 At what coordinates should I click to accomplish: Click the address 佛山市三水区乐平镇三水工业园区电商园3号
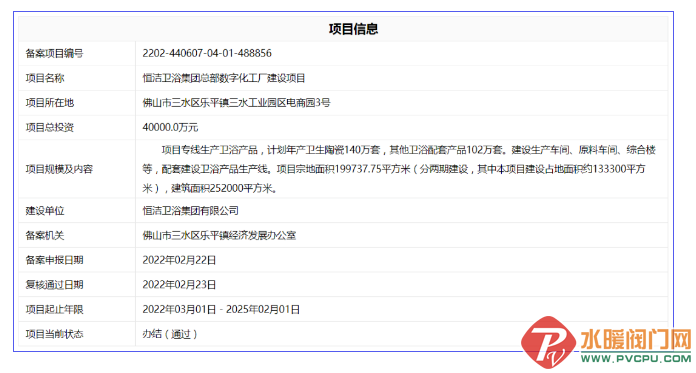237,103
